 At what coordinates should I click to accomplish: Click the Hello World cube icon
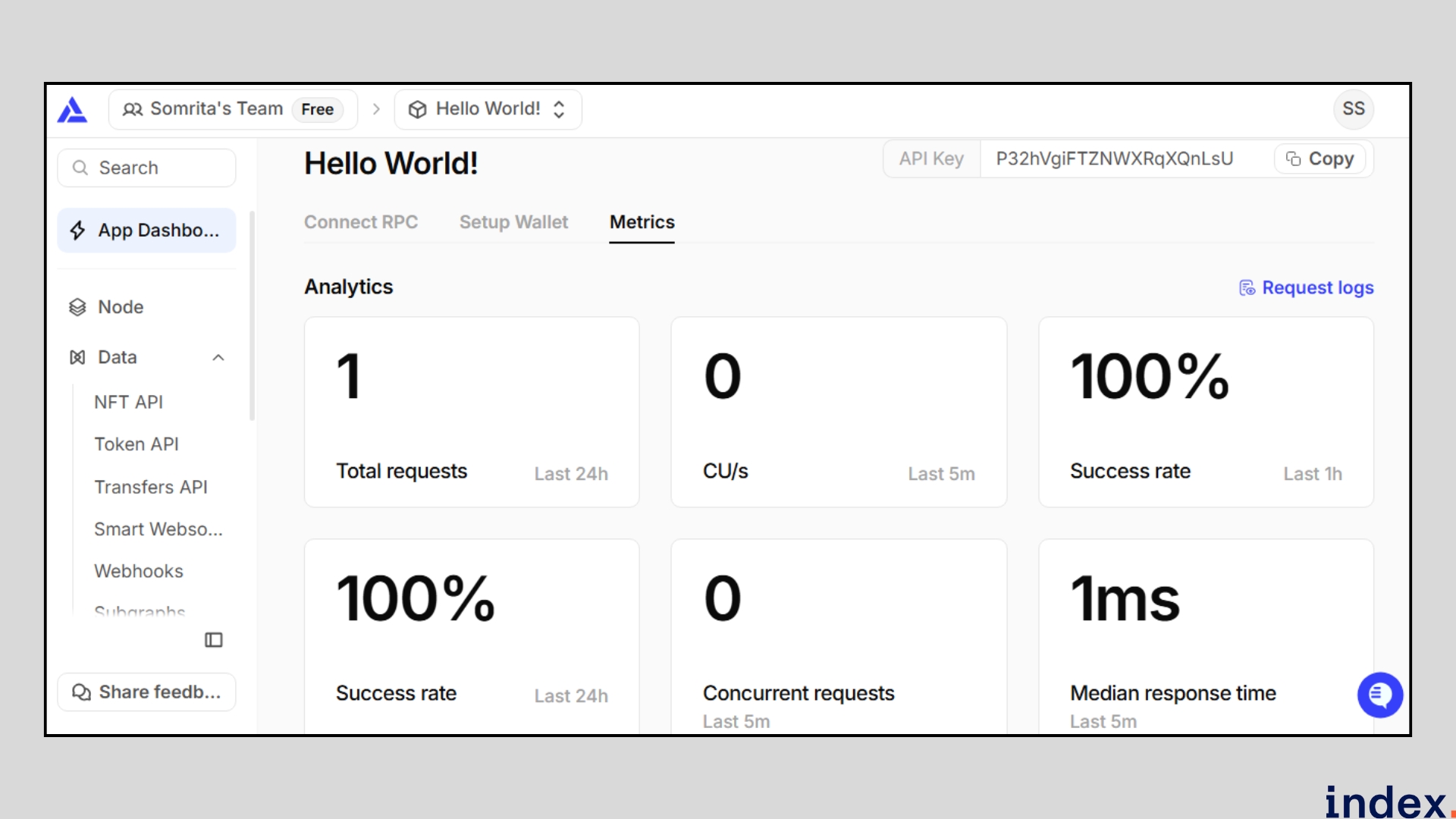pyautogui.click(x=417, y=110)
